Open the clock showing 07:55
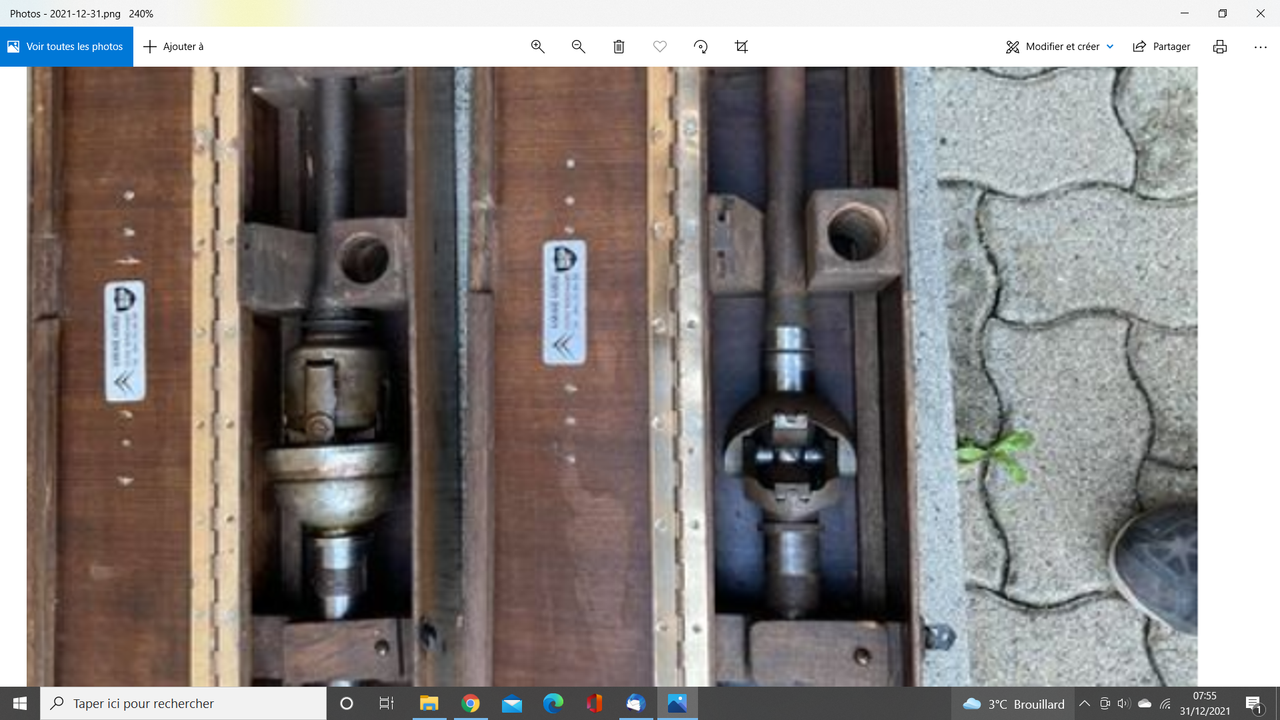 click(x=1205, y=704)
